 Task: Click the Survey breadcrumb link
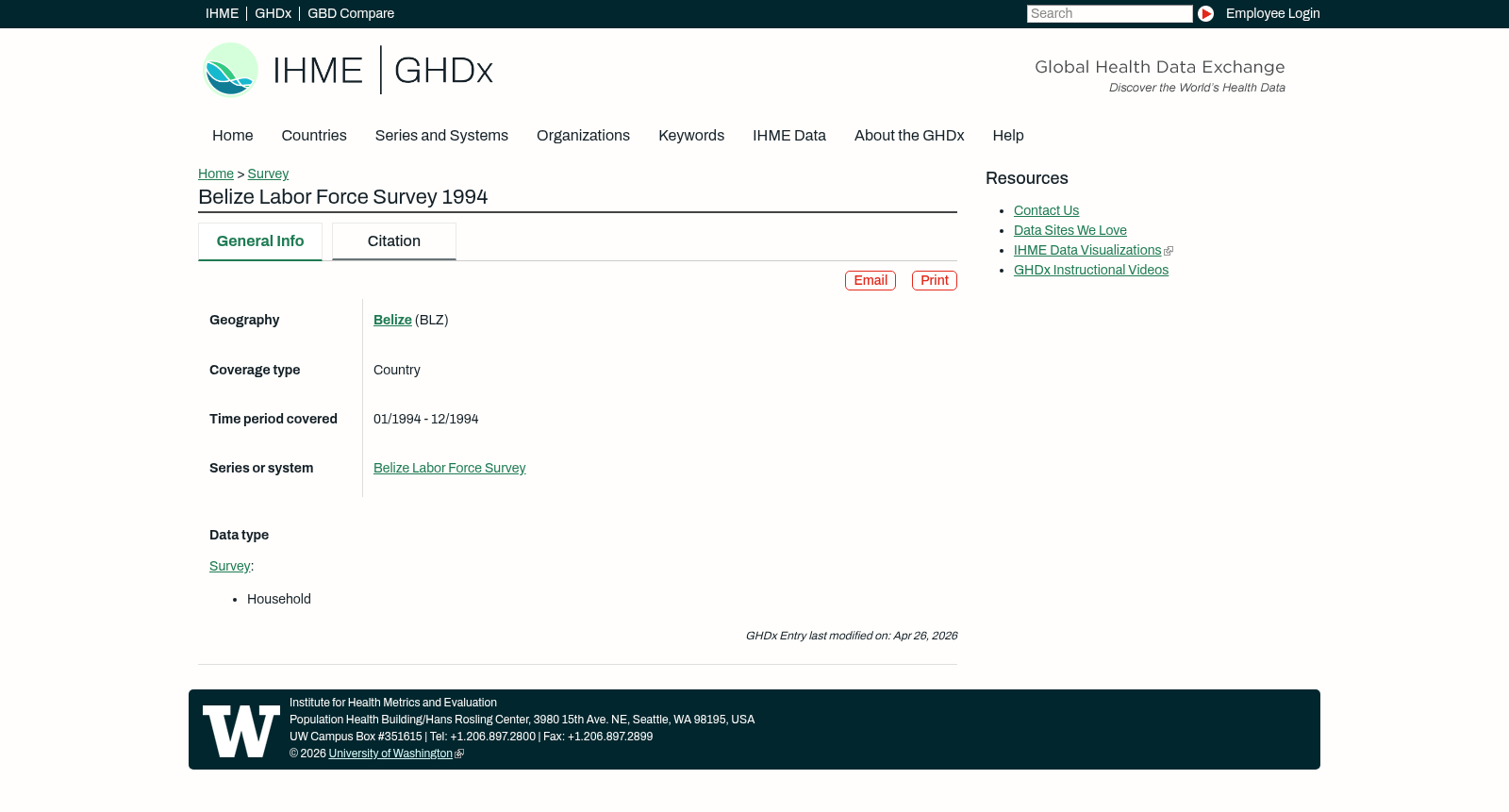[268, 174]
